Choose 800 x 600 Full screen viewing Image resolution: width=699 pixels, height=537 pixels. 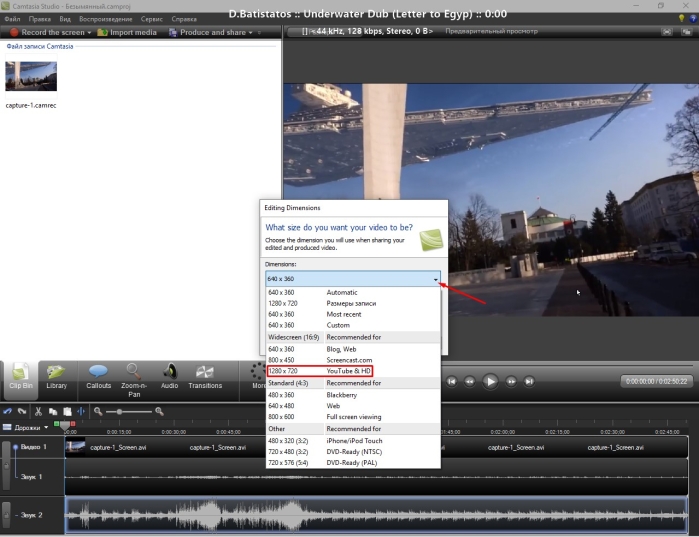[x=353, y=417]
